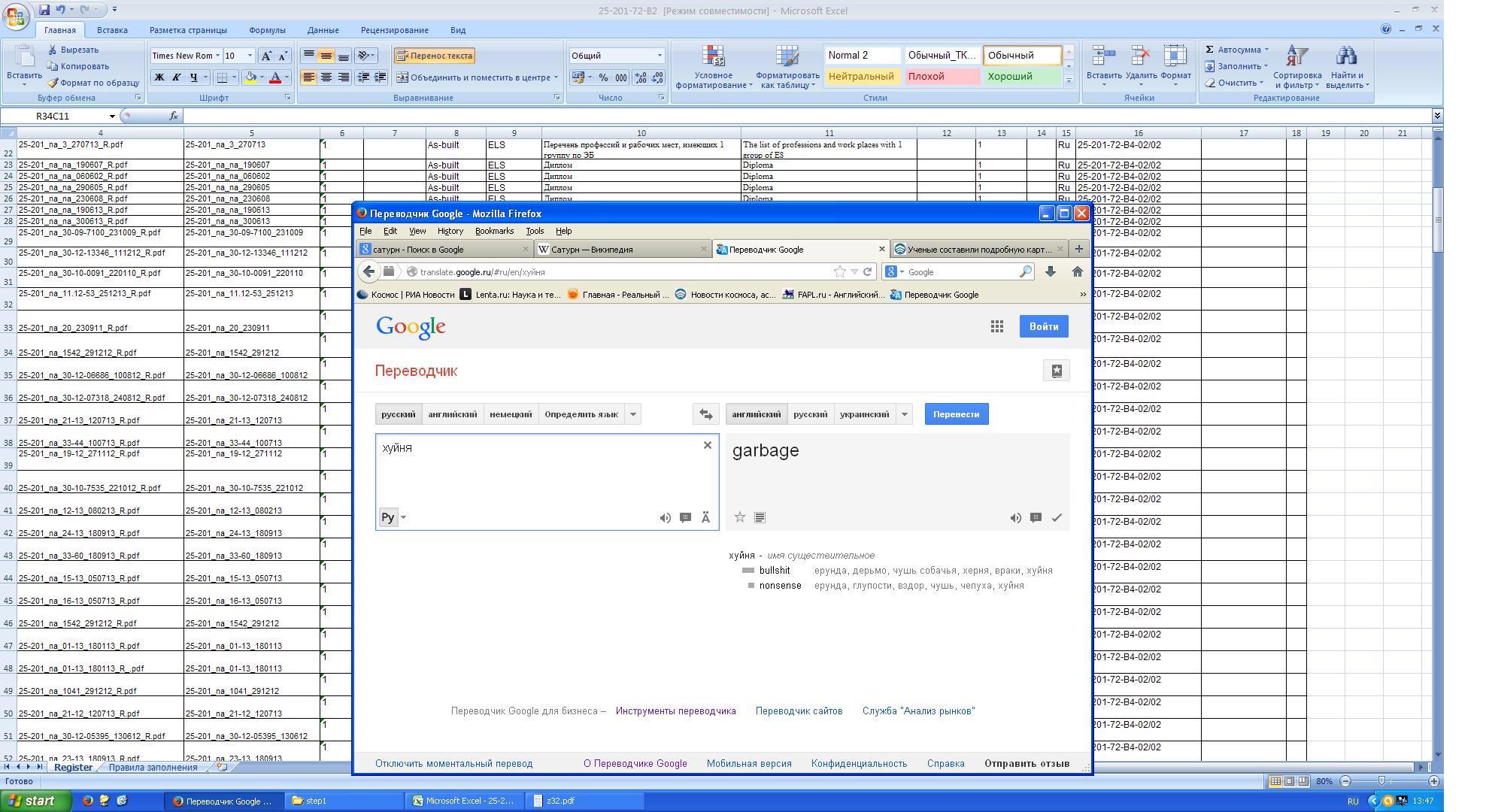
Task: Toggle Wrap Text (Перенос текста) button
Action: [435, 56]
